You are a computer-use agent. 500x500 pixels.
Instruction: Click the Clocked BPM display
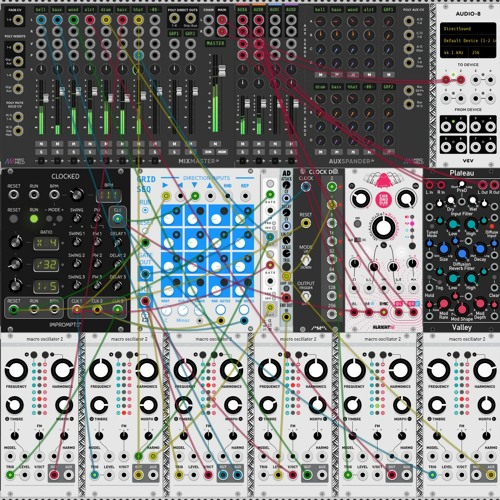[x=109, y=196]
